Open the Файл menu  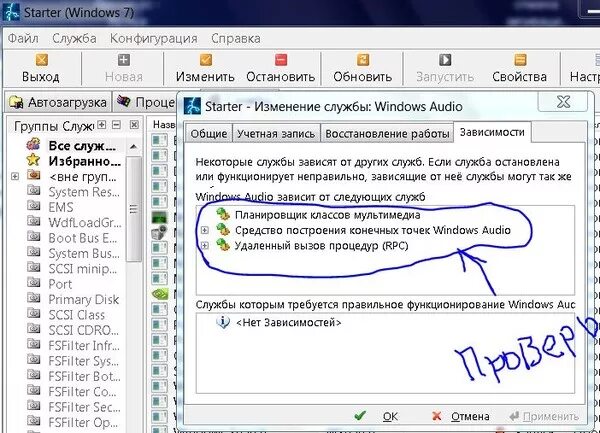tap(23, 38)
